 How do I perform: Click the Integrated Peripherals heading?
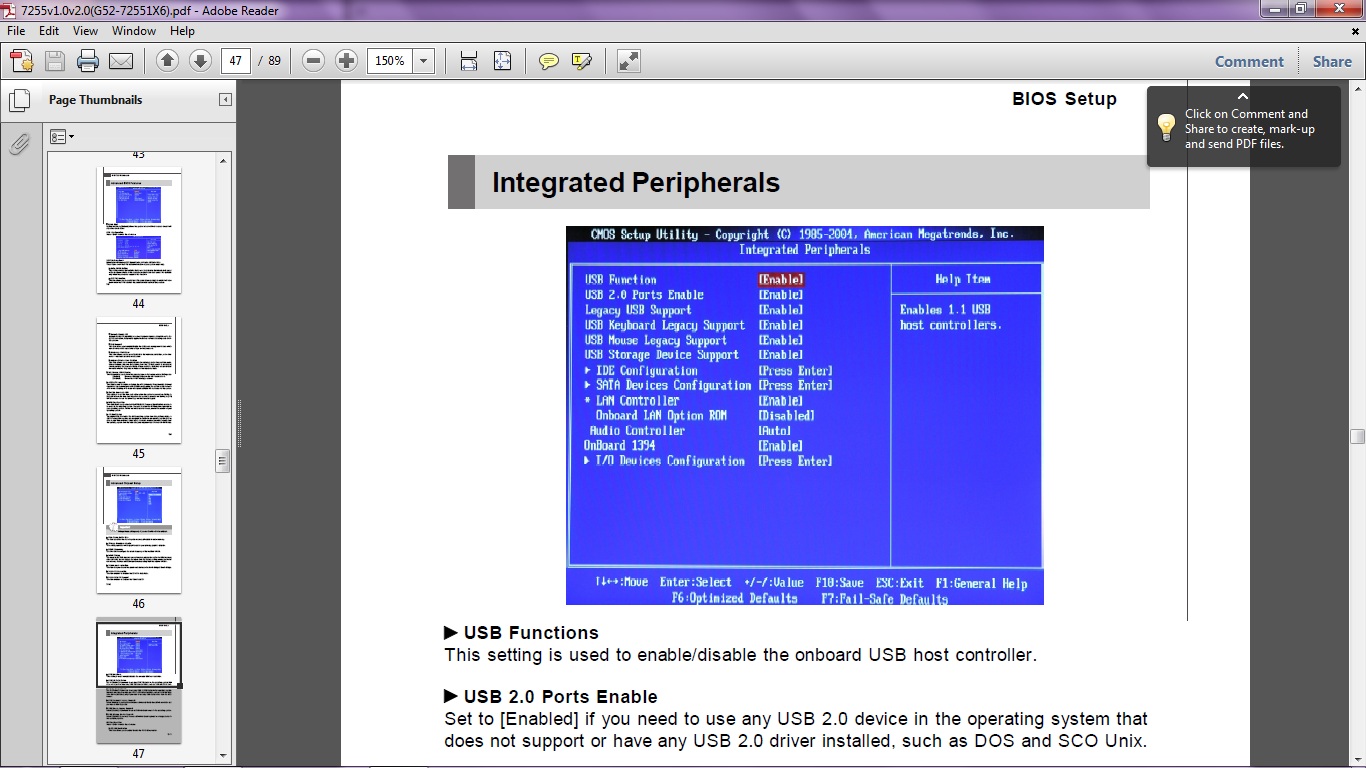tap(636, 183)
